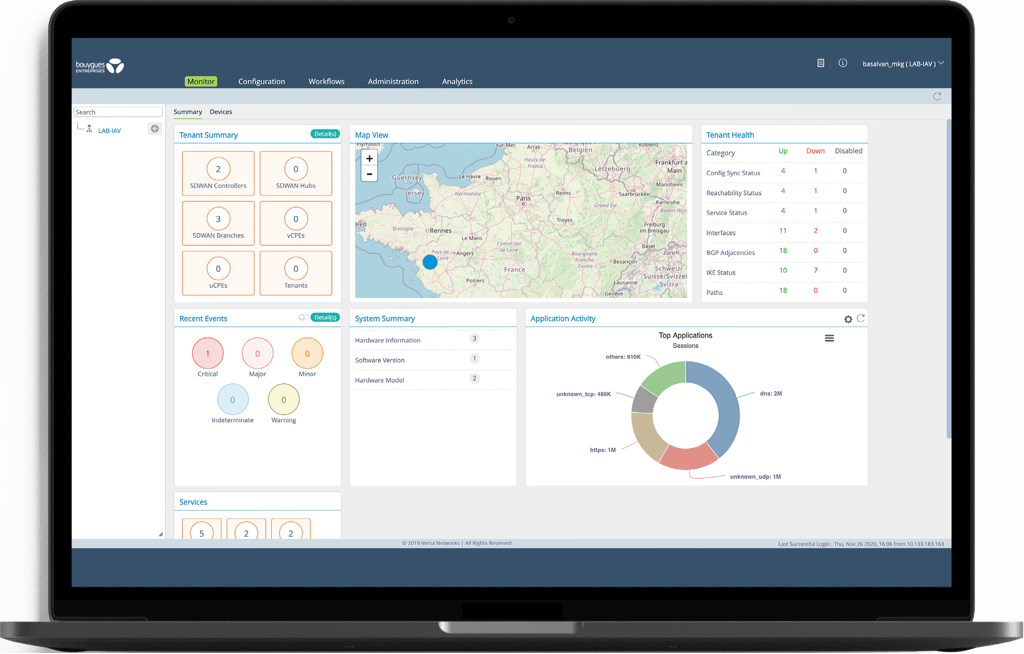The image size is (1024, 654).
Task: Click the Bouygues Entreprises logo
Action: click(x=100, y=66)
